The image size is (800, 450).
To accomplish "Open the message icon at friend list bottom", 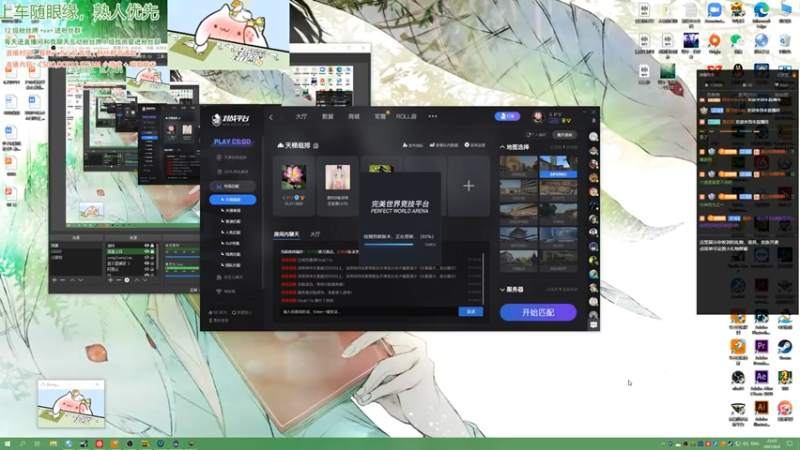I will point(593,324).
